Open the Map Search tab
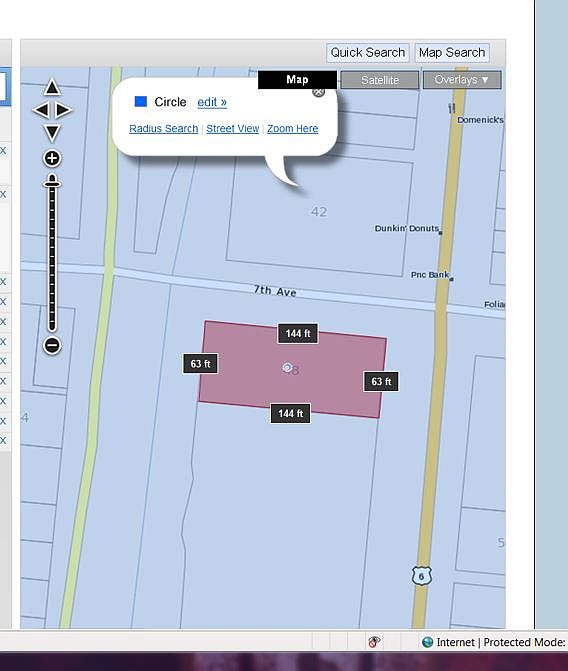This screenshot has width=568, height=671. pyautogui.click(x=452, y=53)
